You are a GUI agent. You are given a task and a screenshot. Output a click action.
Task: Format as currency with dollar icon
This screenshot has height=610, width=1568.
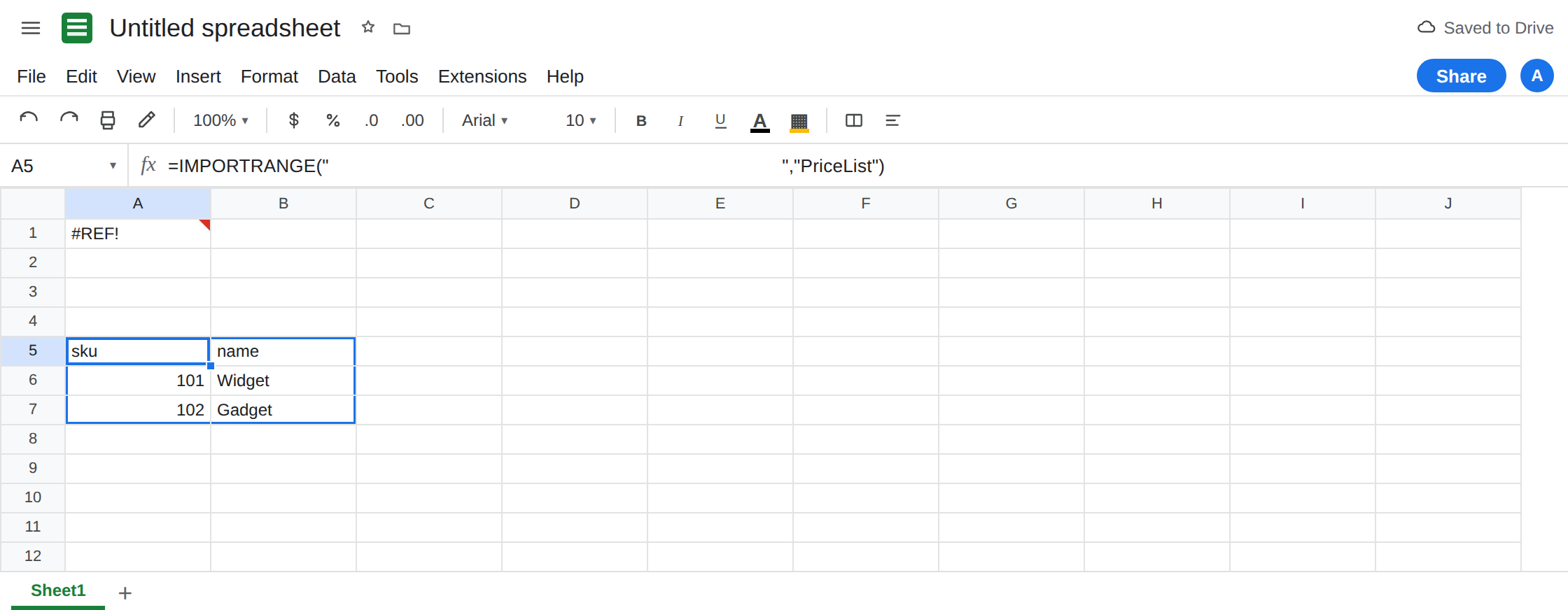pyautogui.click(x=294, y=120)
